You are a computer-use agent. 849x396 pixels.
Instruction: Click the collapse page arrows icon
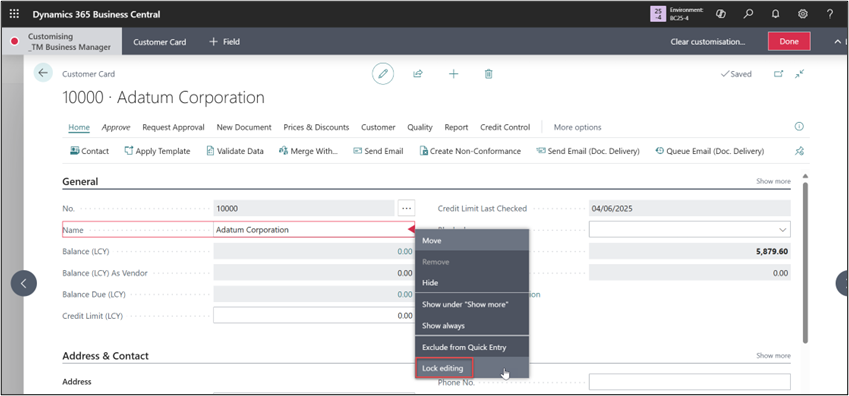[800, 74]
